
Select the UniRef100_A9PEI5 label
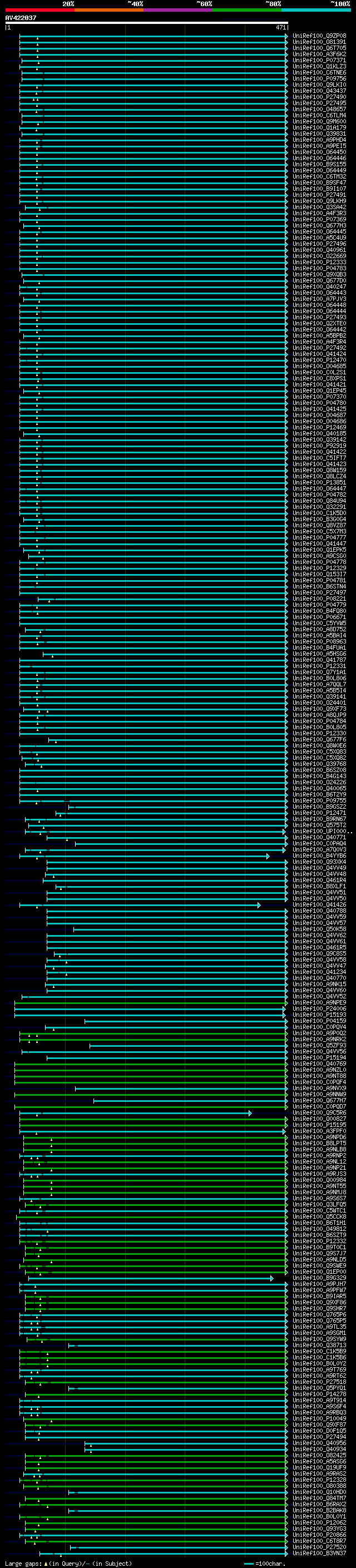pos(319,146)
